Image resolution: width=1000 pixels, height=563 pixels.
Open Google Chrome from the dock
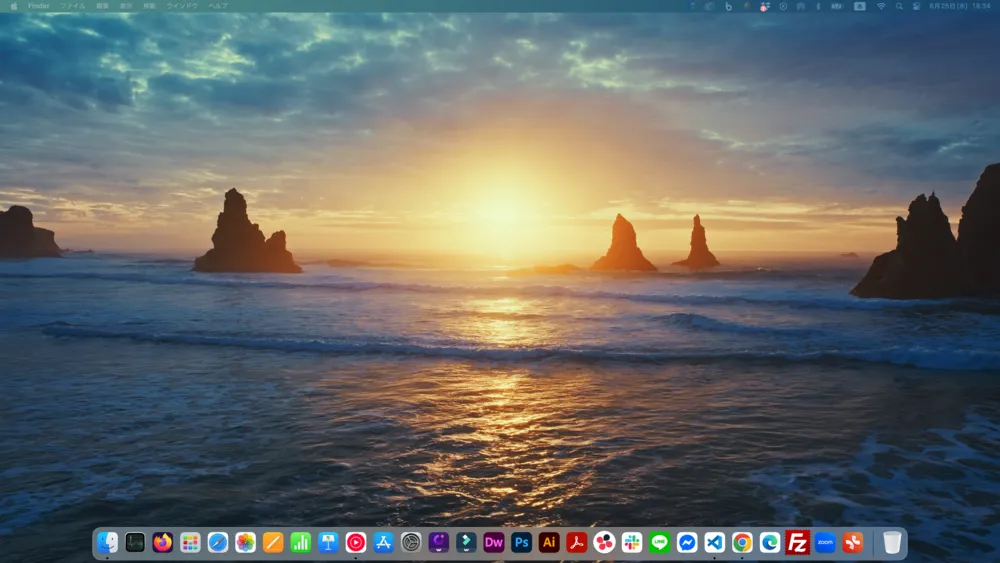pos(742,542)
